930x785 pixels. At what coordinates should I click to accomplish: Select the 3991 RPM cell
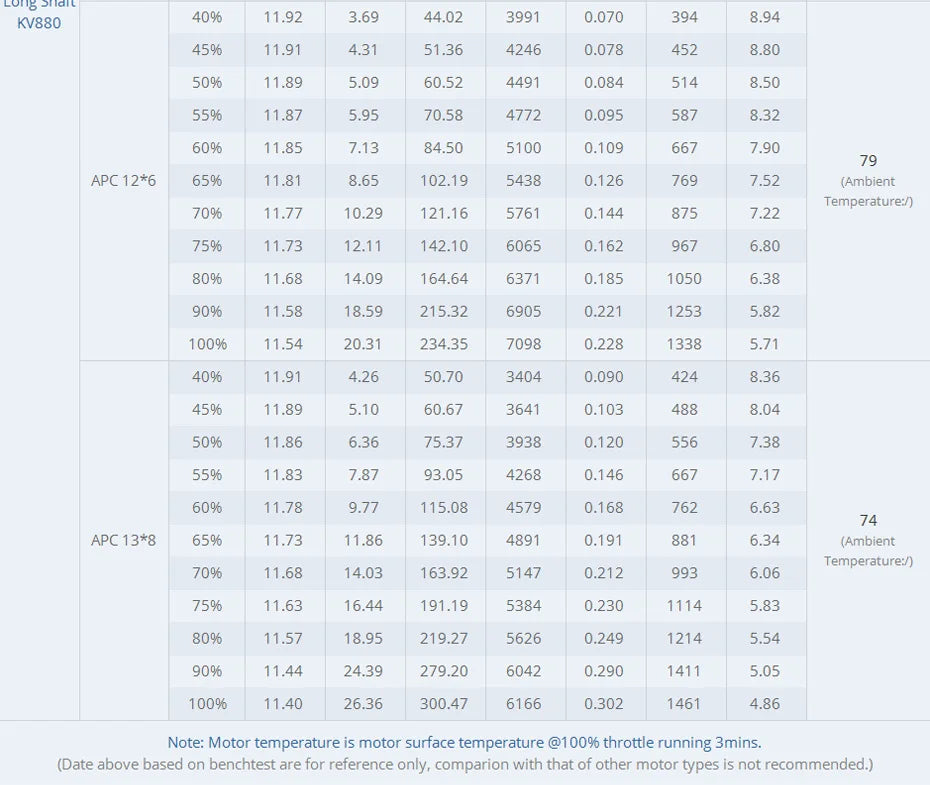click(523, 17)
